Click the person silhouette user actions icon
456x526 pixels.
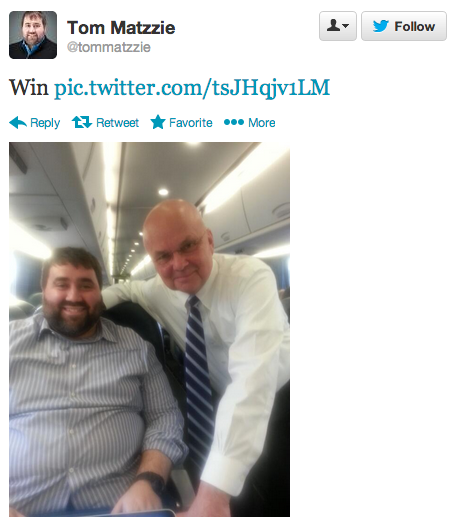pyautogui.click(x=333, y=25)
